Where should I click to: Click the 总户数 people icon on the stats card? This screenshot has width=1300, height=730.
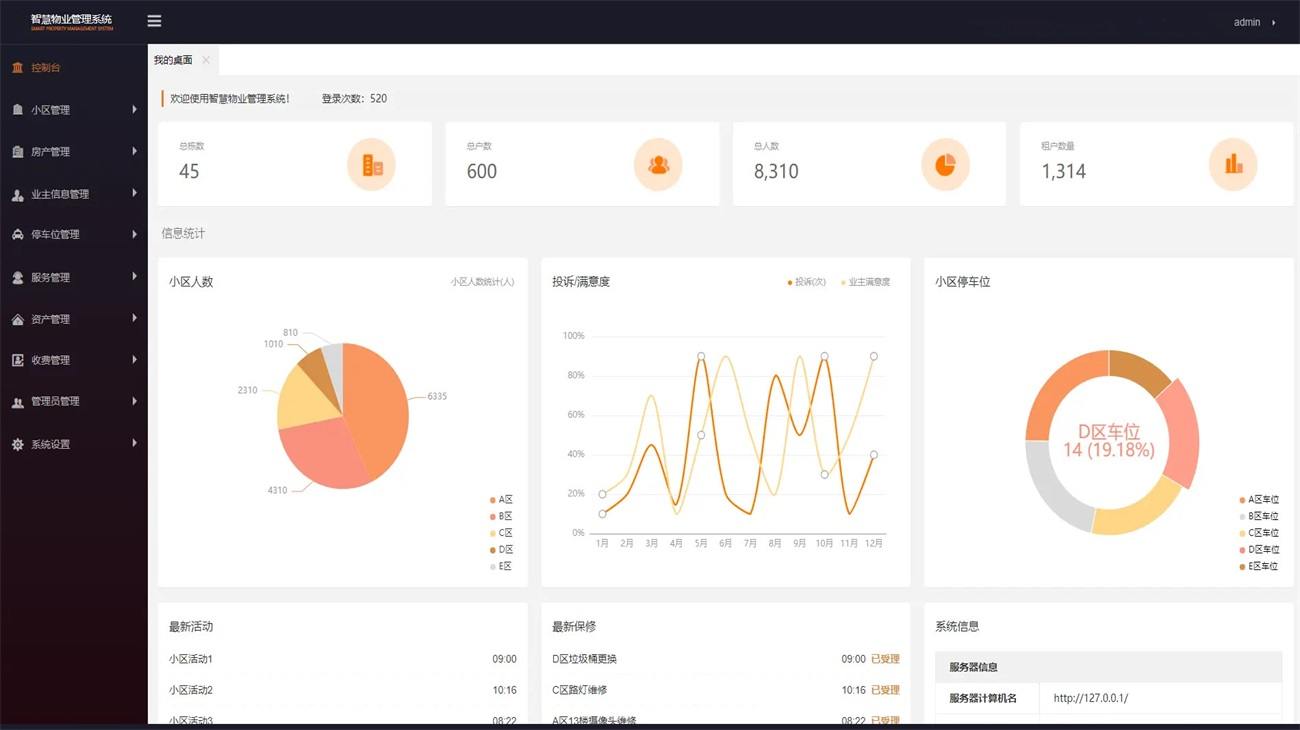pyautogui.click(x=658, y=164)
